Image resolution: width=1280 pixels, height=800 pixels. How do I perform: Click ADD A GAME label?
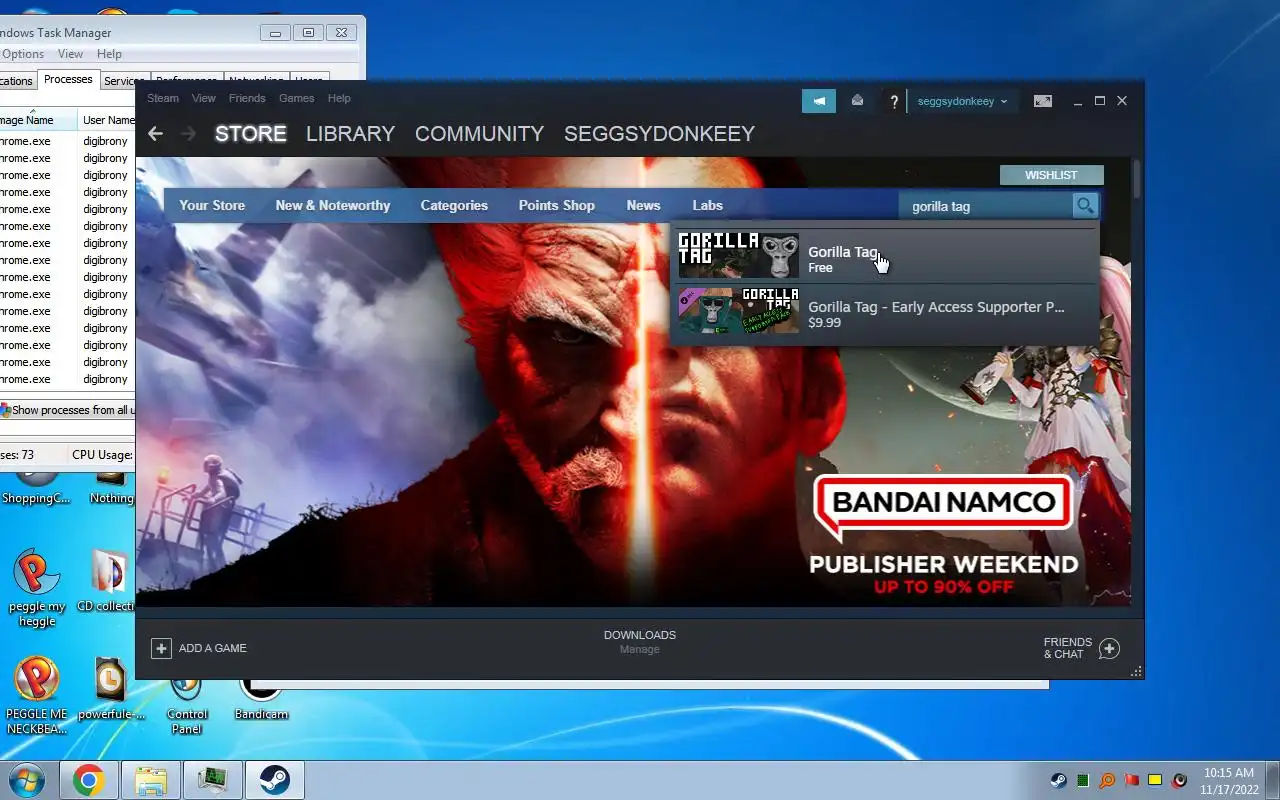pyautogui.click(x=212, y=648)
